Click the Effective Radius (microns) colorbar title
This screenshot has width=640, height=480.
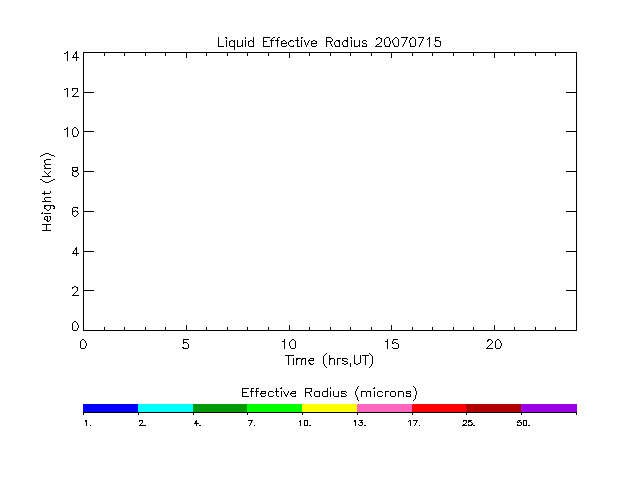pyautogui.click(x=329, y=391)
